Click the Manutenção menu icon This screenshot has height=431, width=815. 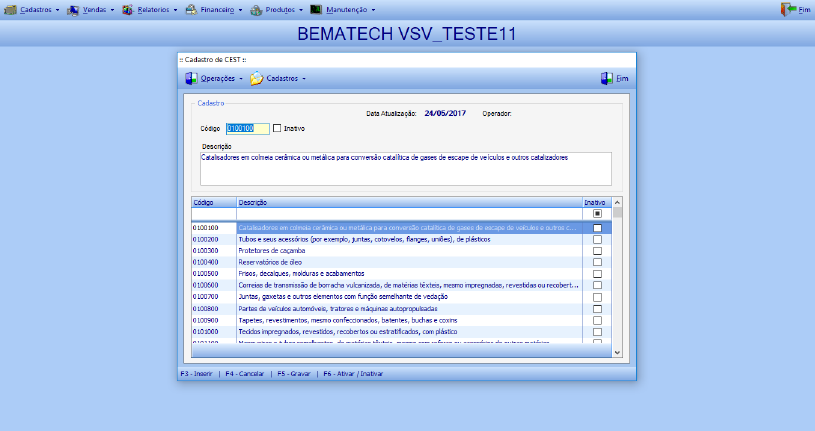coord(316,9)
